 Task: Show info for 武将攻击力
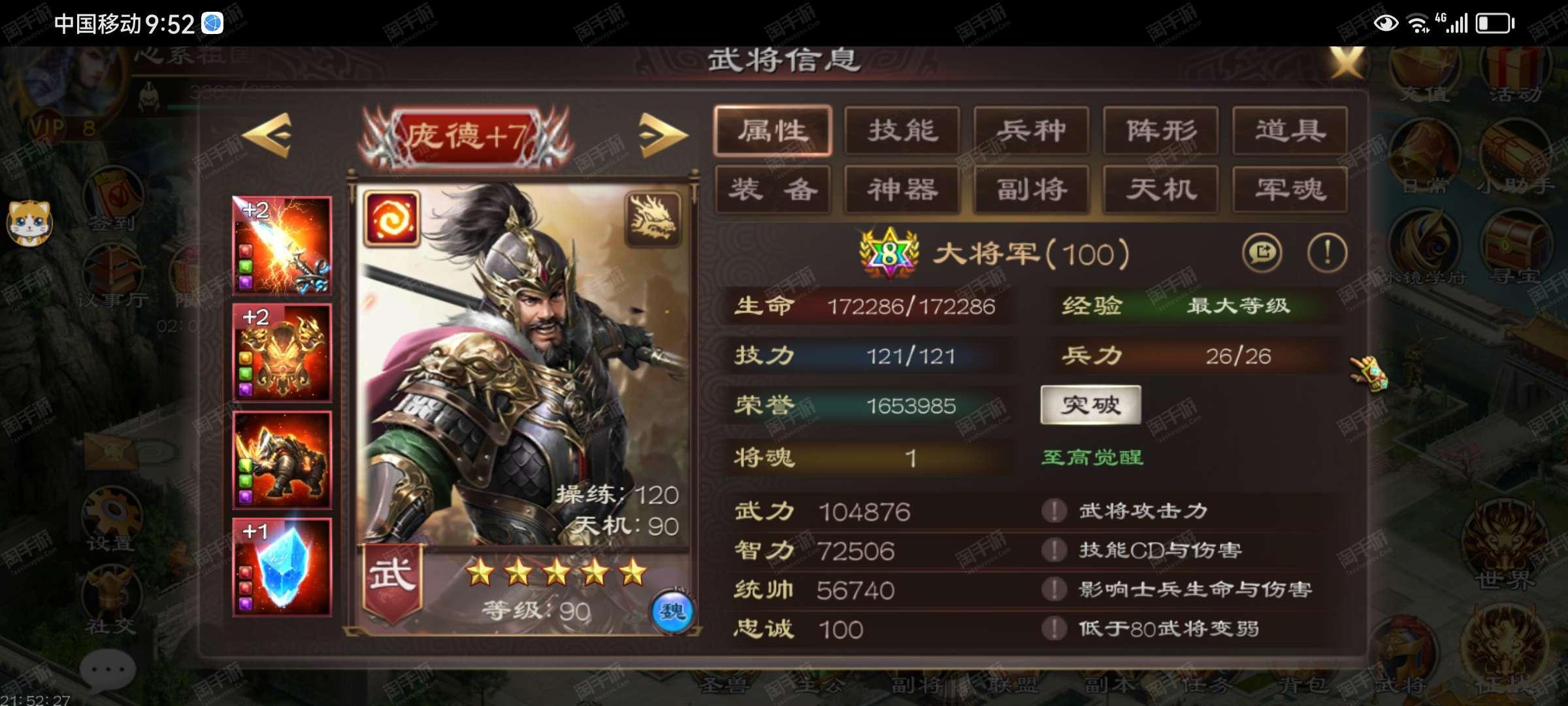coord(1054,511)
